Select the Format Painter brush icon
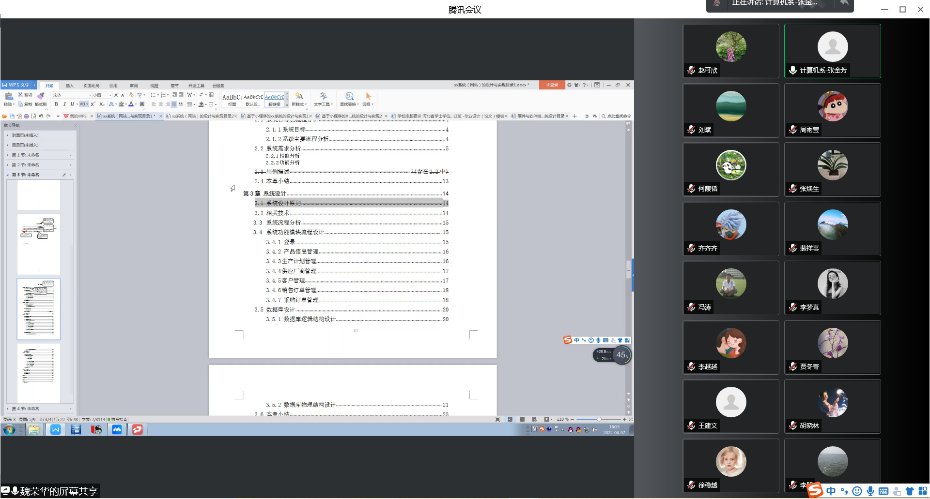Image resolution: width=930 pixels, height=499 pixels. [x=40, y=95]
